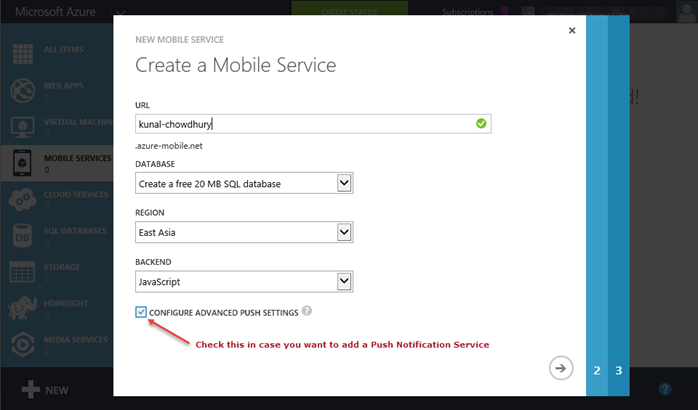The height and width of the screenshot is (410, 698).
Task: Select the MEDIA SERVICES sidebar label
Action: coord(76,340)
